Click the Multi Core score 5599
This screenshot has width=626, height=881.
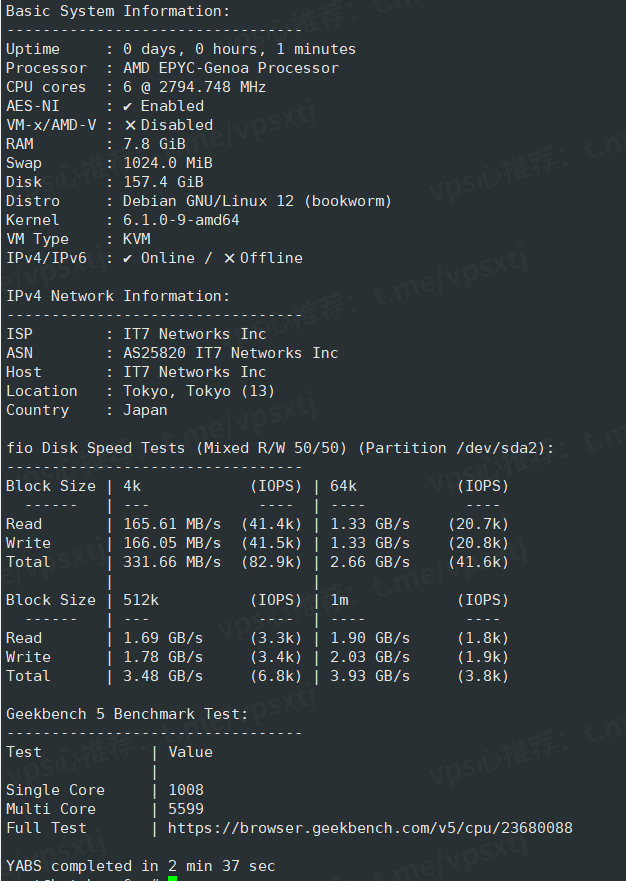(x=186, y=809)
